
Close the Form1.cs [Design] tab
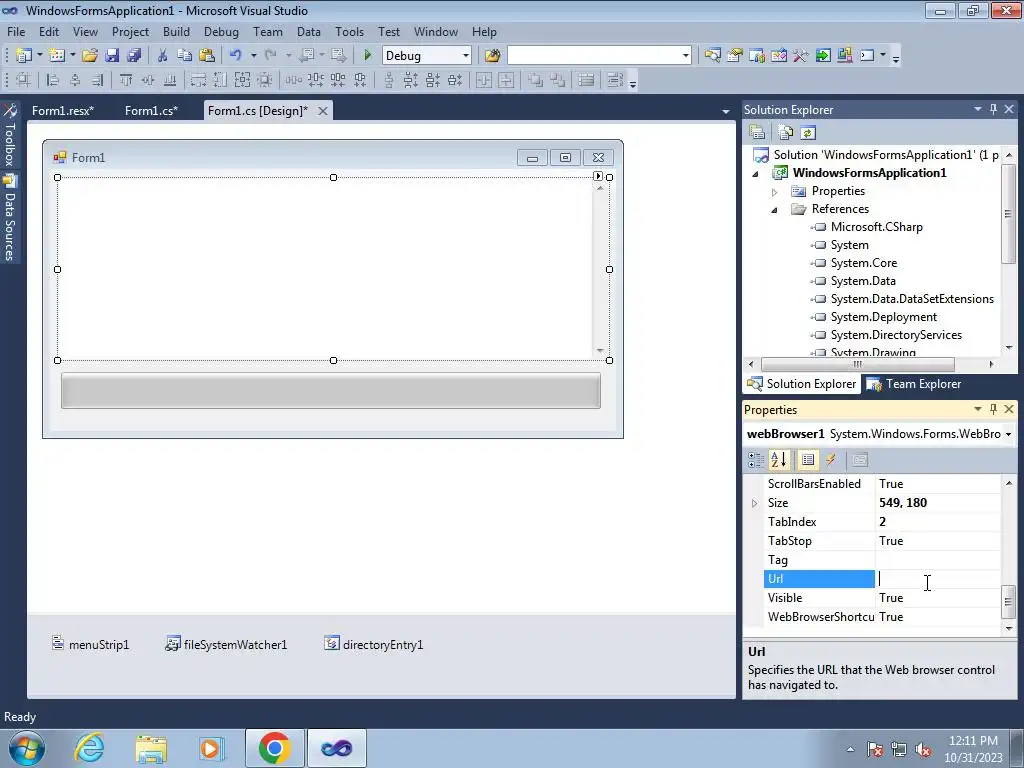point(323,111)
